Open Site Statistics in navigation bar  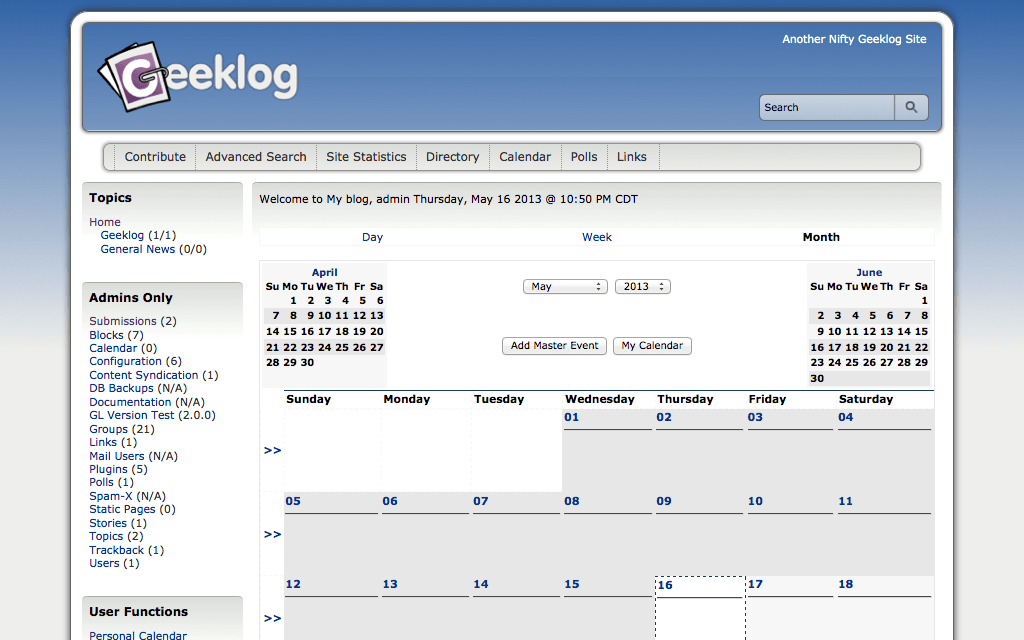[366, 157]
